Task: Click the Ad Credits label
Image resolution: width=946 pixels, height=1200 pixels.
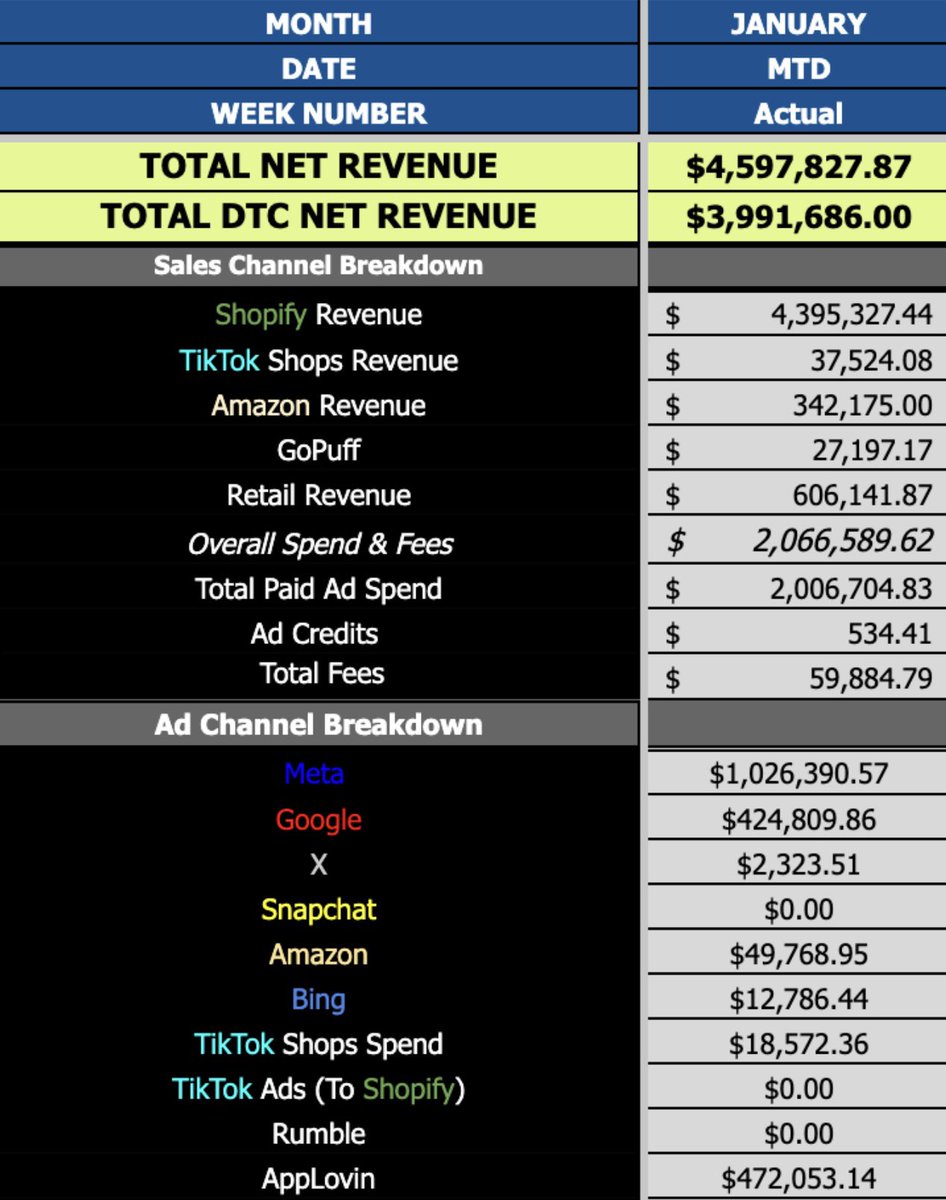Action: [x=315, y=633]
